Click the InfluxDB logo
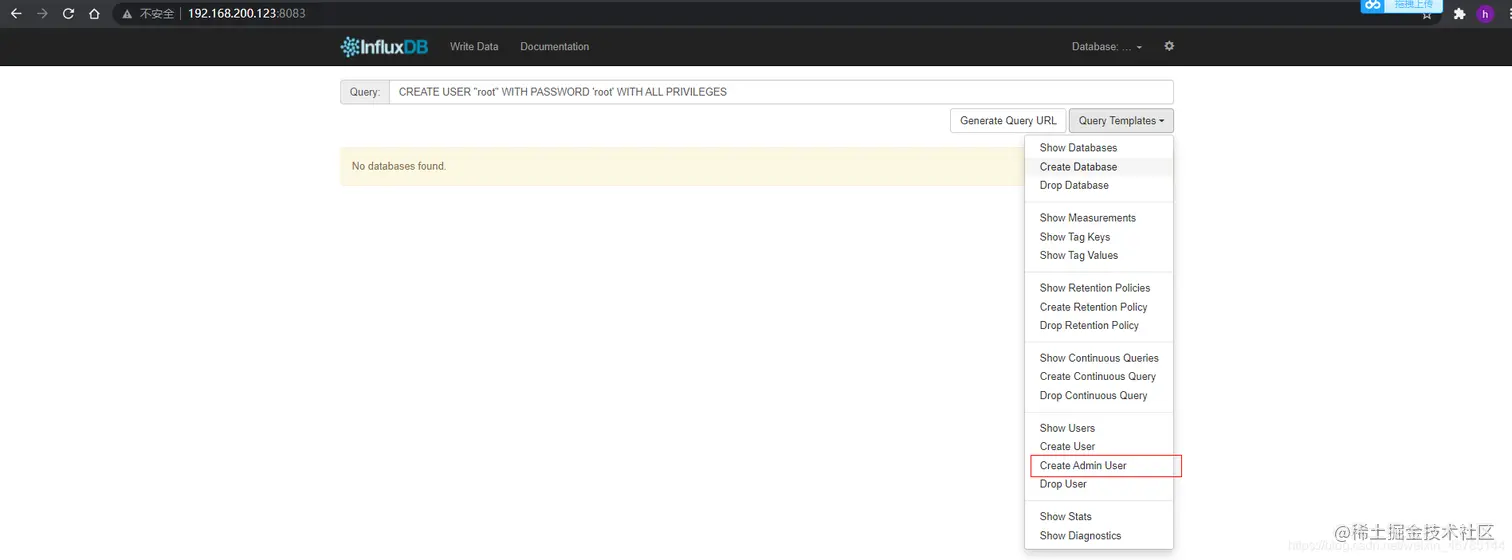Screen dimensions: 1512x560 point(384,46)
